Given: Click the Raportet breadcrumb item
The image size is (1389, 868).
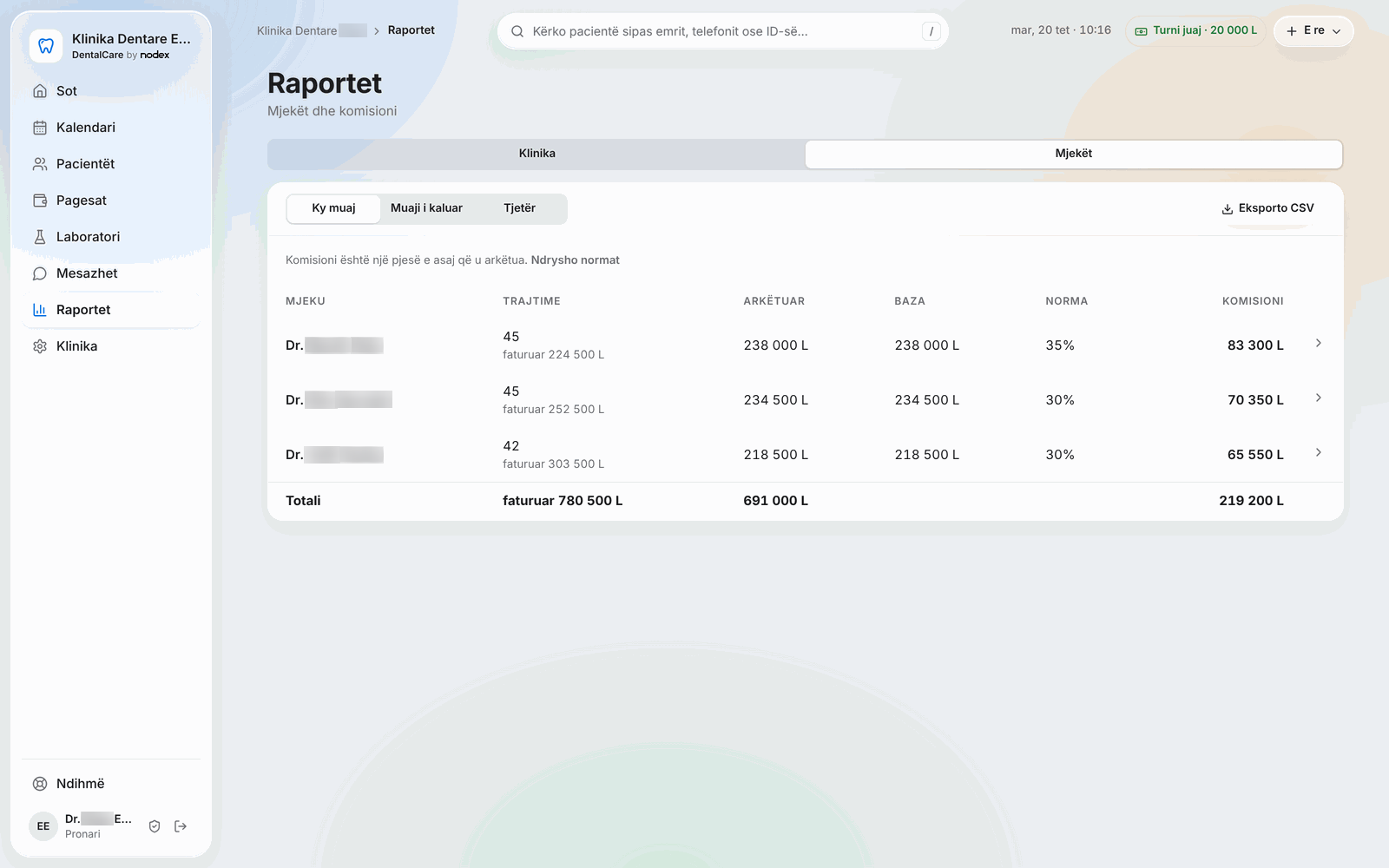Looking at the screenshot, I should click(411, 30).
